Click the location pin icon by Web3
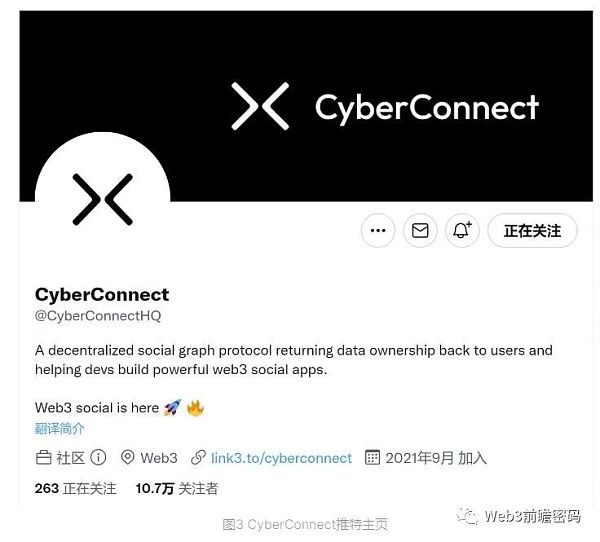Screen dimensions: 600x542 (x=127, y=457)
